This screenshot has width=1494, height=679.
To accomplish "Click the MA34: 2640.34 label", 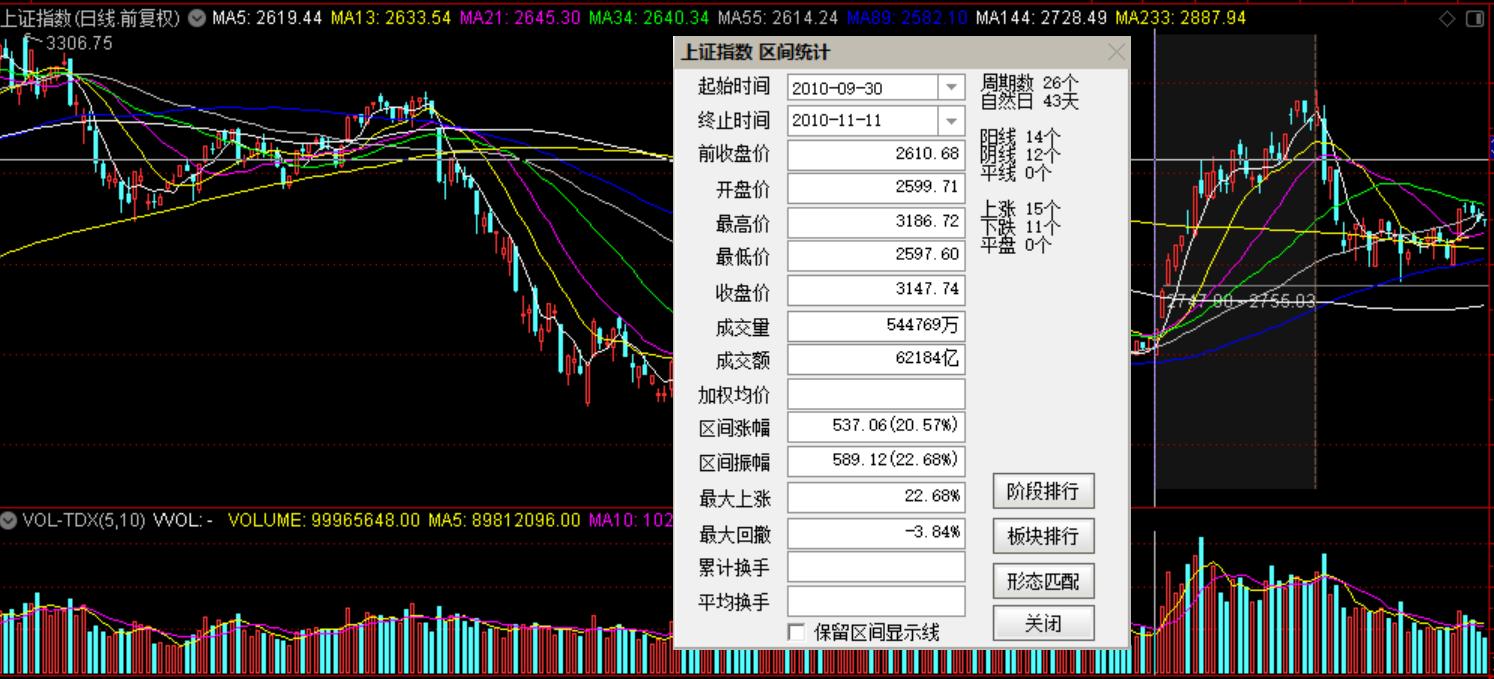I will pos(649,18).
